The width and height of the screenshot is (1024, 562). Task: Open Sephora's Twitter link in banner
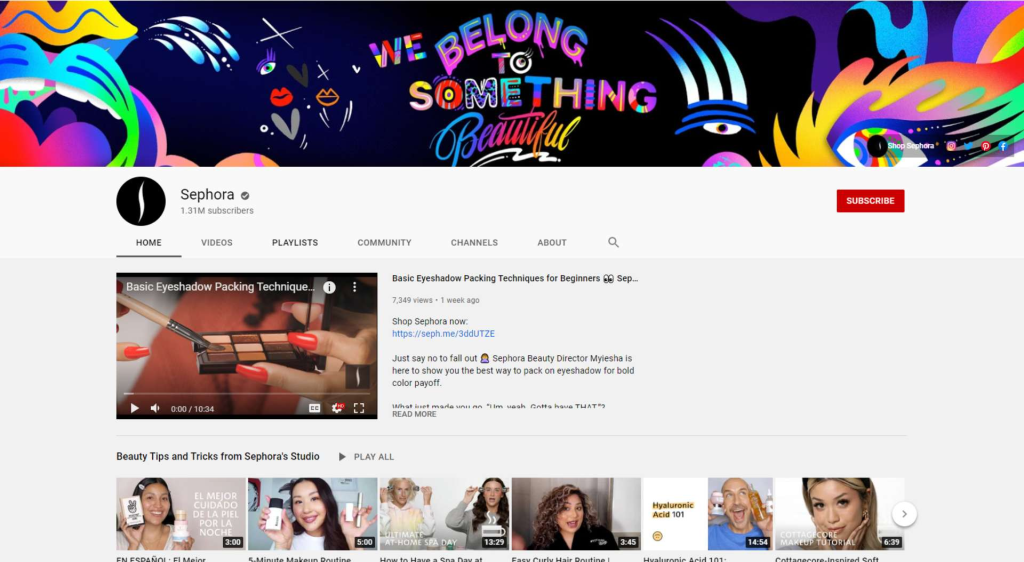[x=968, y=146]
